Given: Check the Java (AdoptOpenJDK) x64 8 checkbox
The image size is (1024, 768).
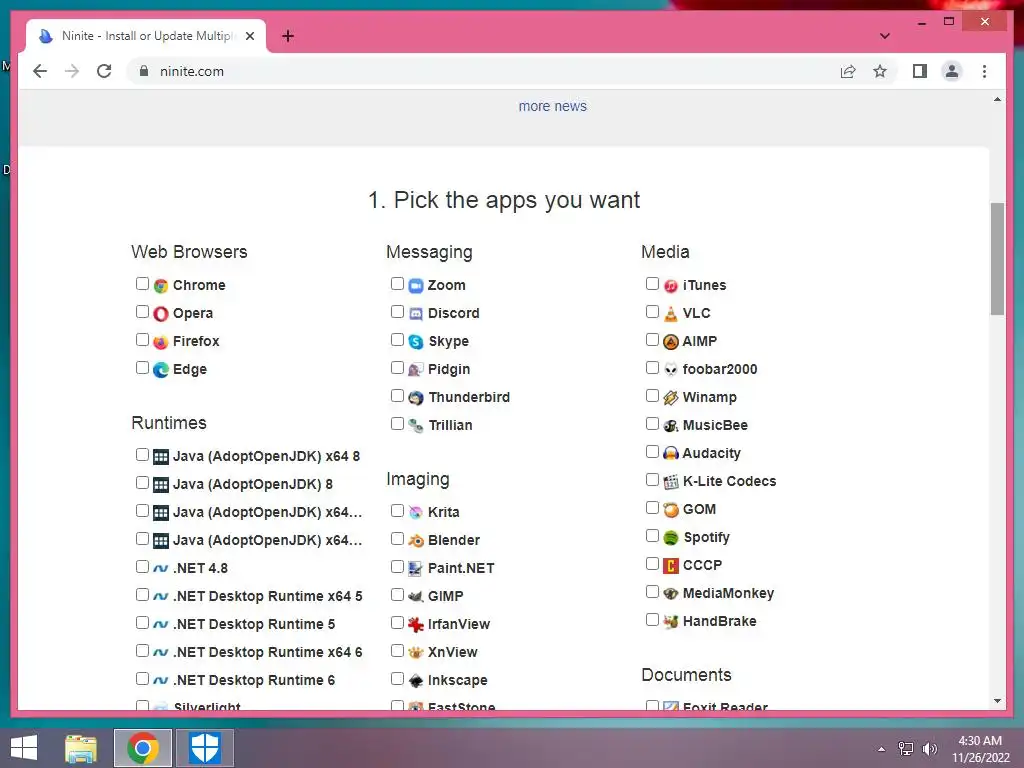Looking at the screenshot, I should point(142,455).
